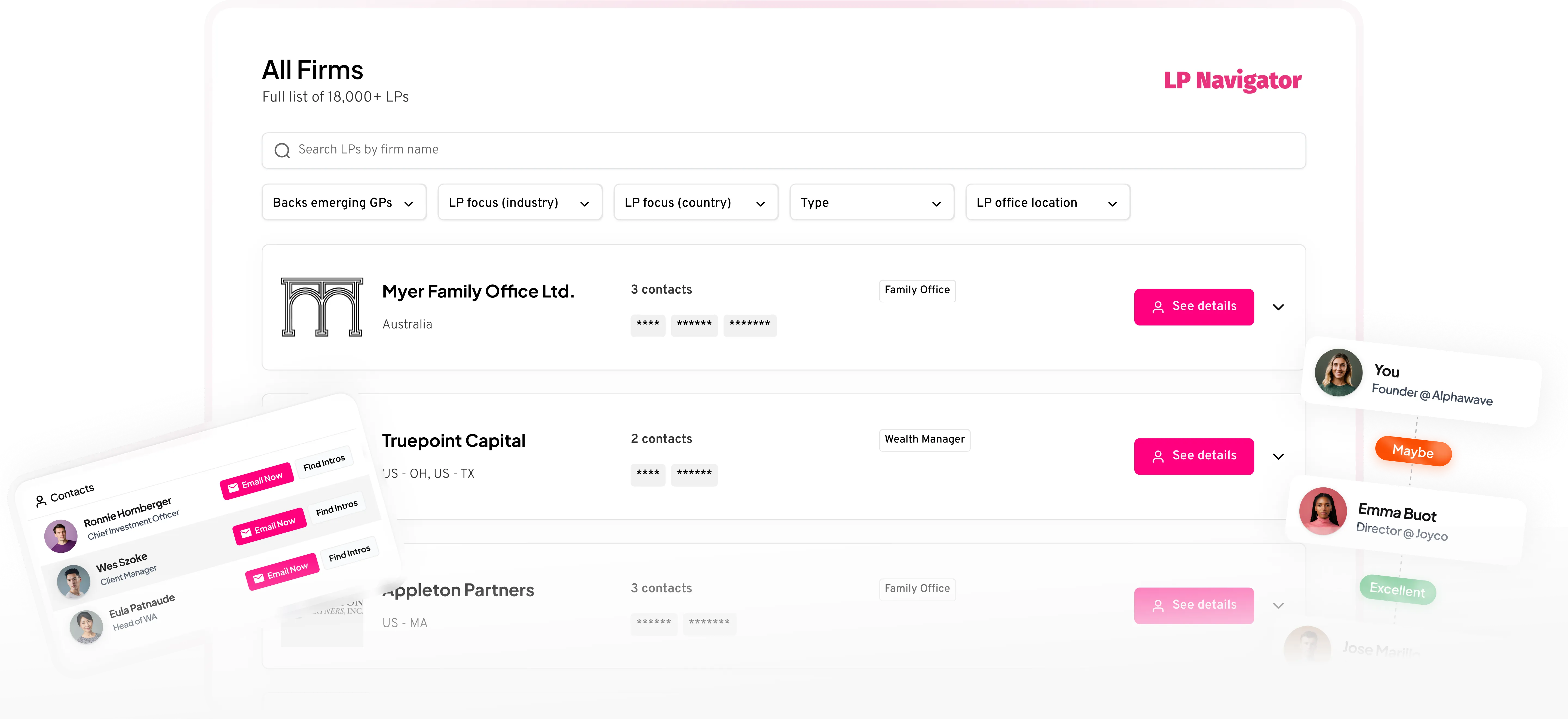This screenshot has height=719, width=1568.
Task: Email Ronnie Hornberger now
Action: 257,481
